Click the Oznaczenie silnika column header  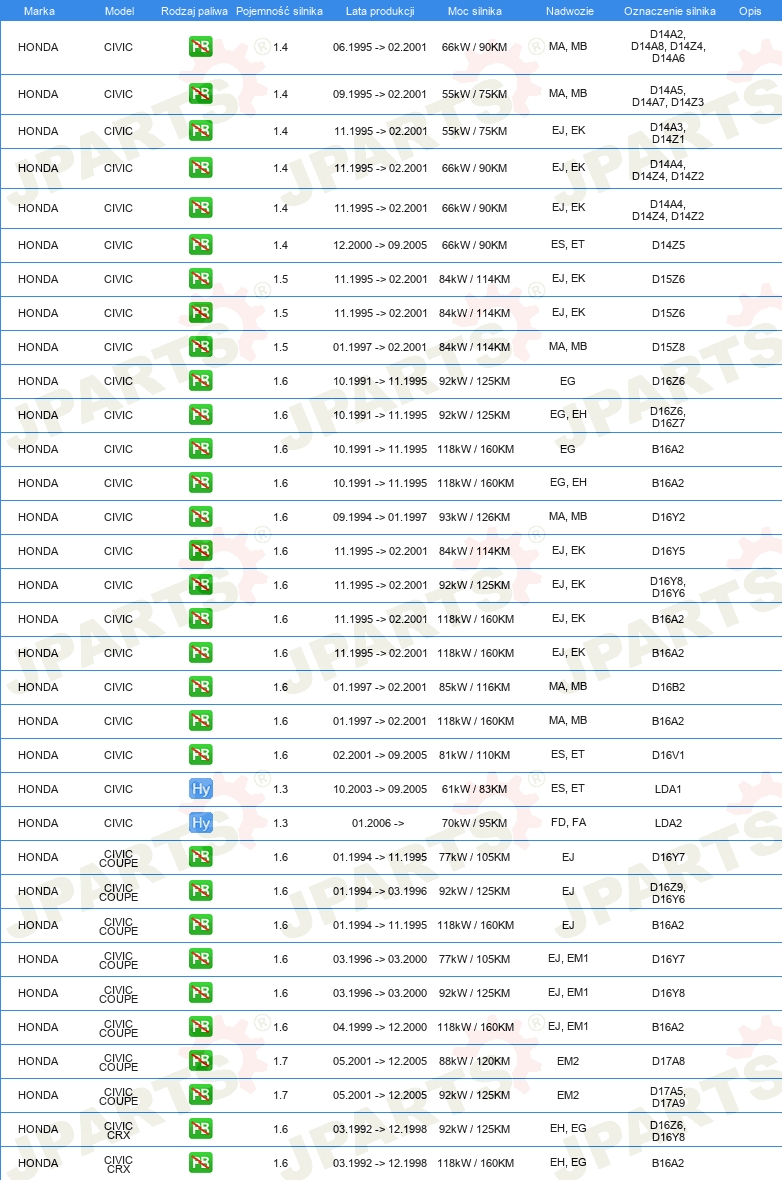coord(670,11)
